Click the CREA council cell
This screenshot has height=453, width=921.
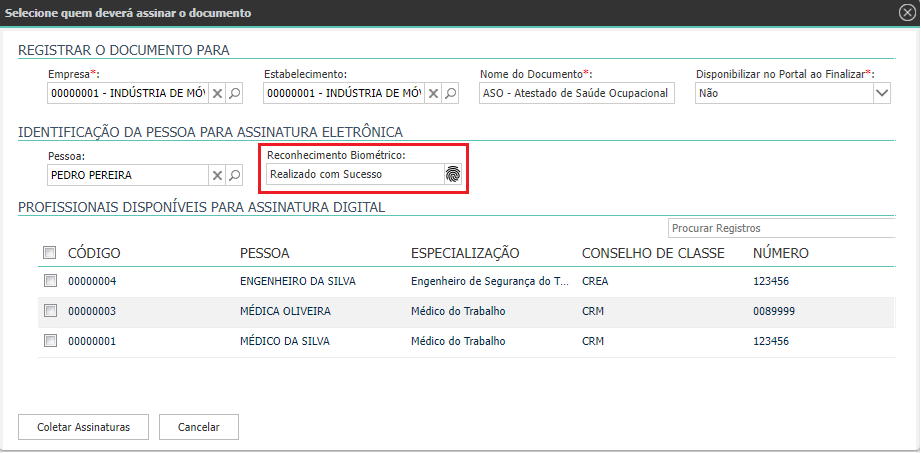[x=595, y=281]
